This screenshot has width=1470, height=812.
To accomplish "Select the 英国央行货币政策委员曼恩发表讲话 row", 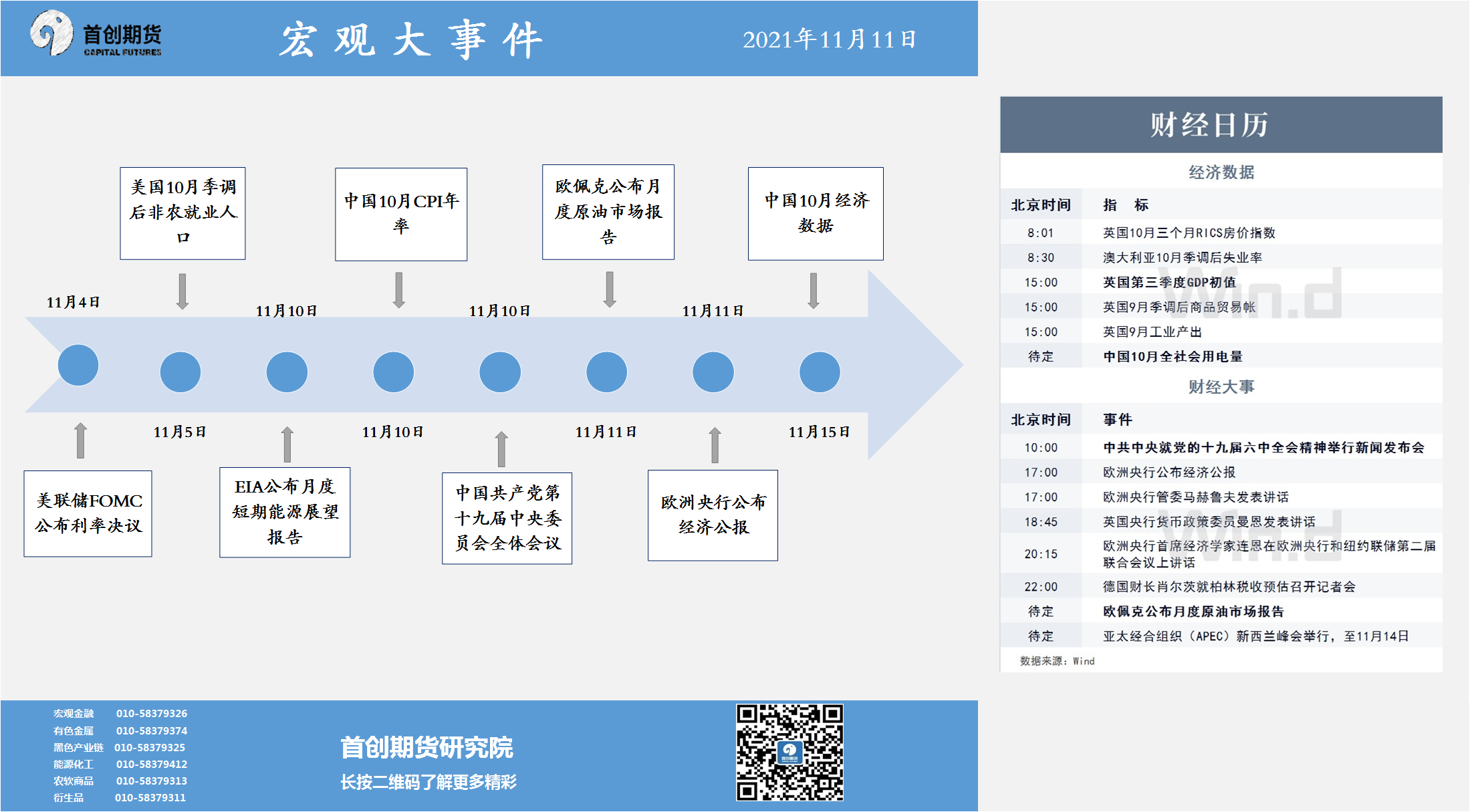I will pos(1221,521).
